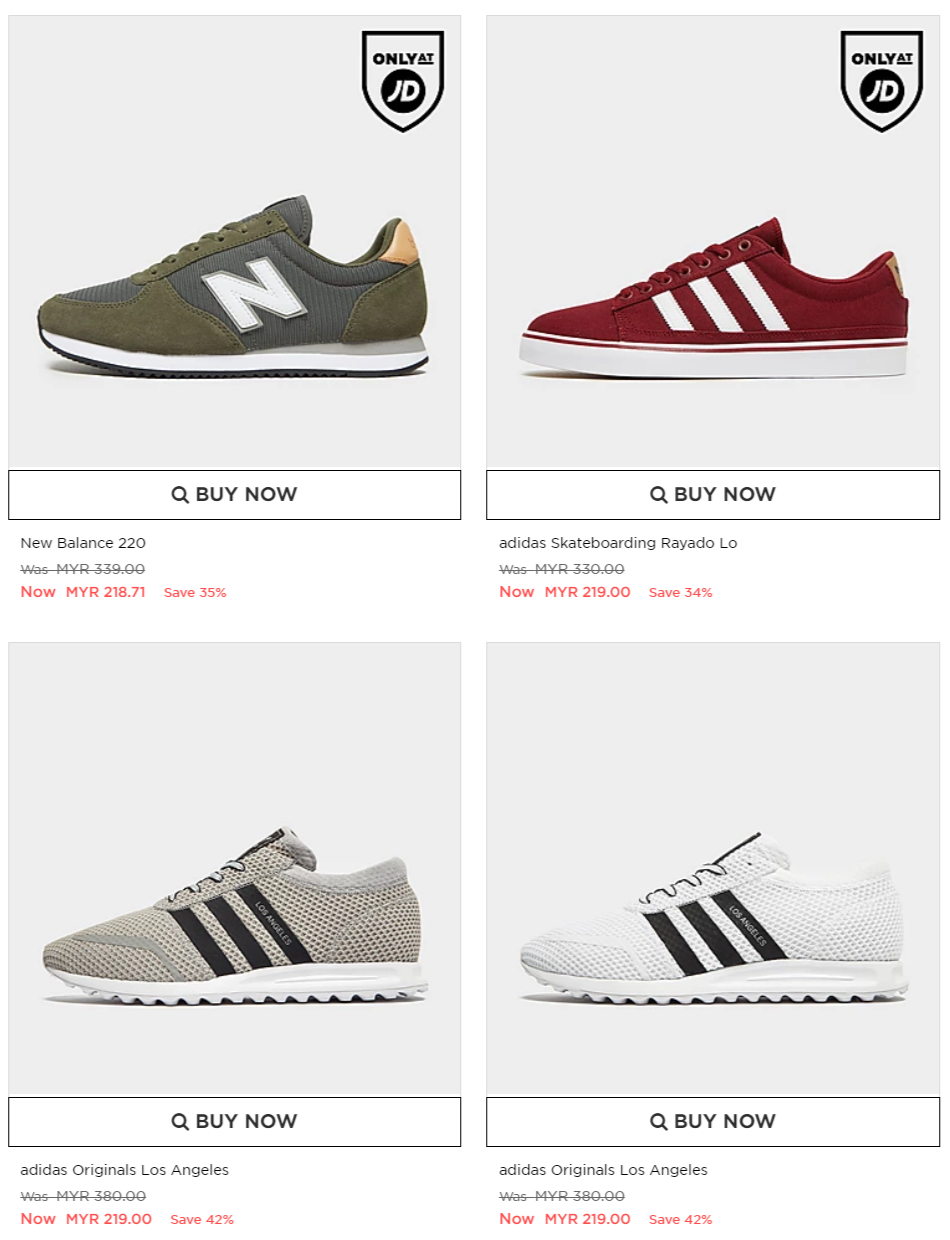Click the Now MYR 218.71 price

pos(83,592)
